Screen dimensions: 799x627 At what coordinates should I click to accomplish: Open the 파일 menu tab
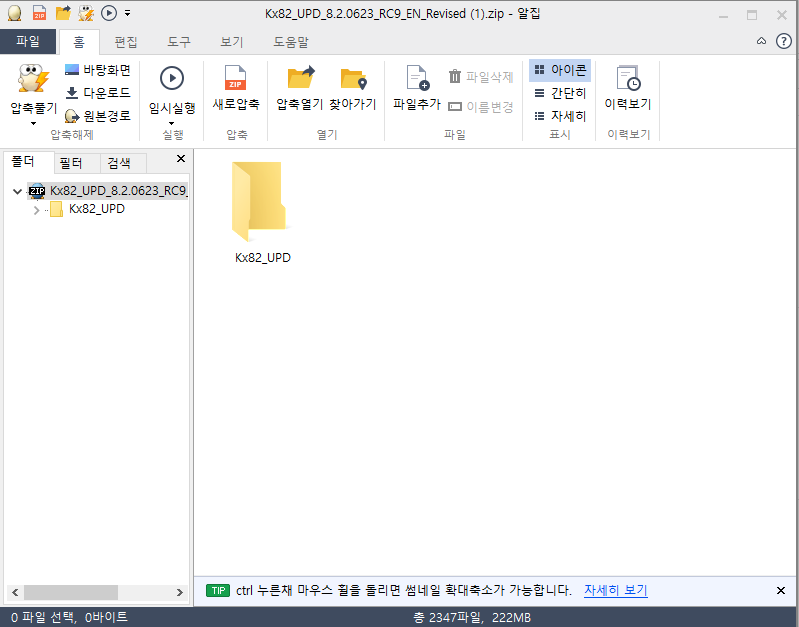28,41
